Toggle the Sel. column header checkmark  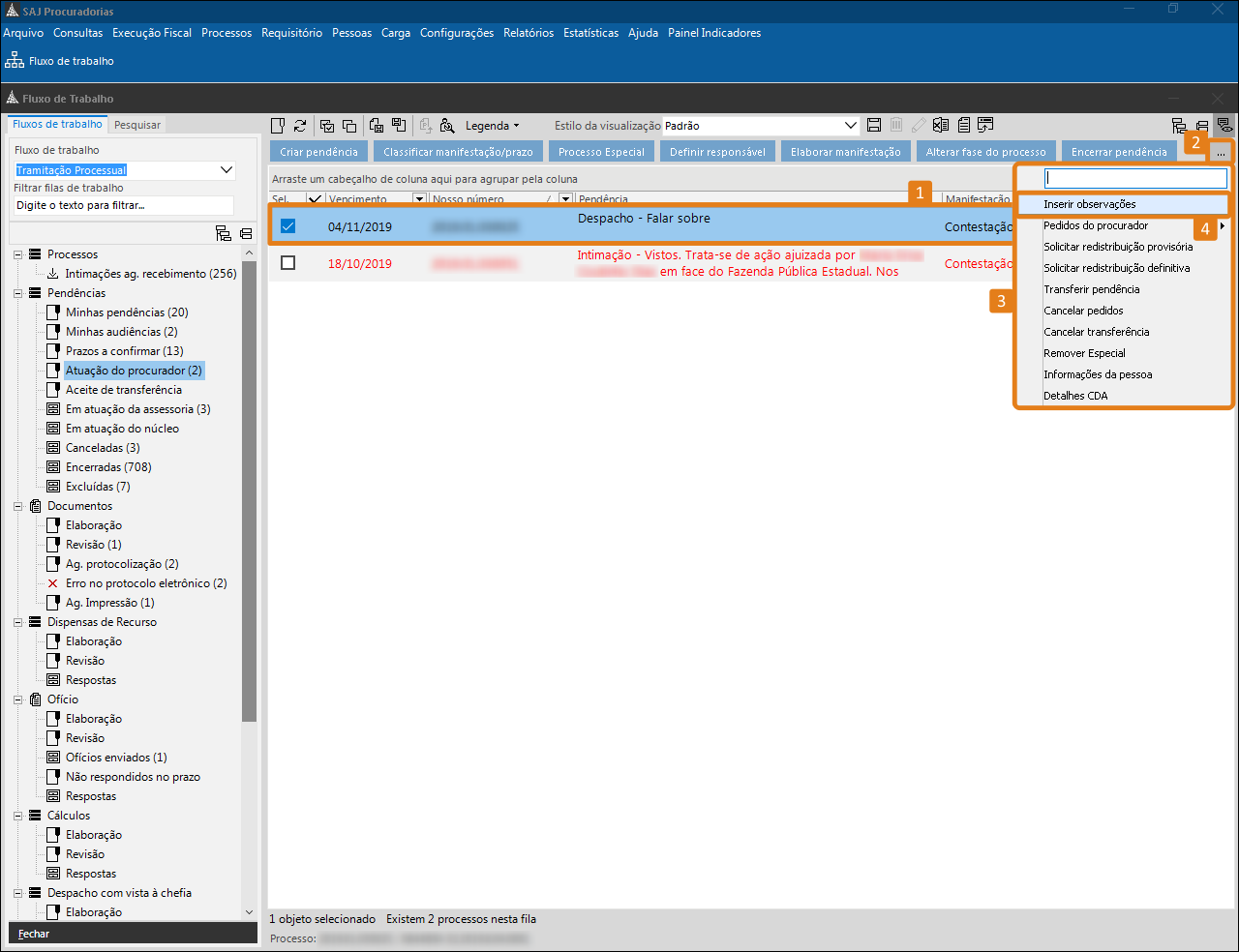(x=315, y=198)
